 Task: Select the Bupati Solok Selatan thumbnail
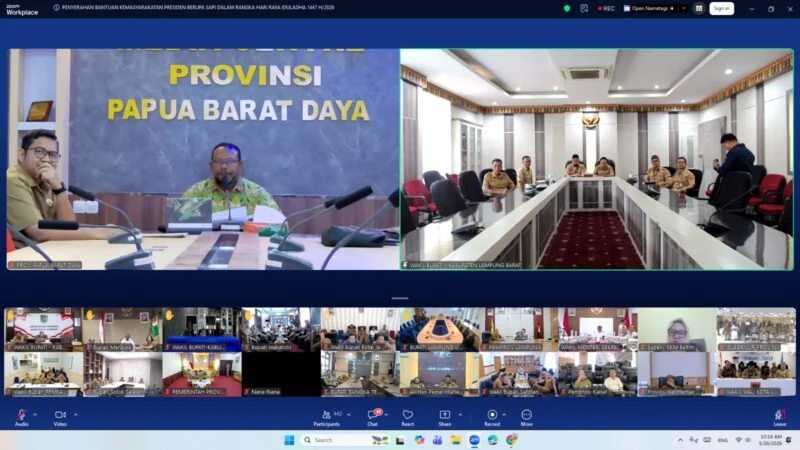click(123, 374)
